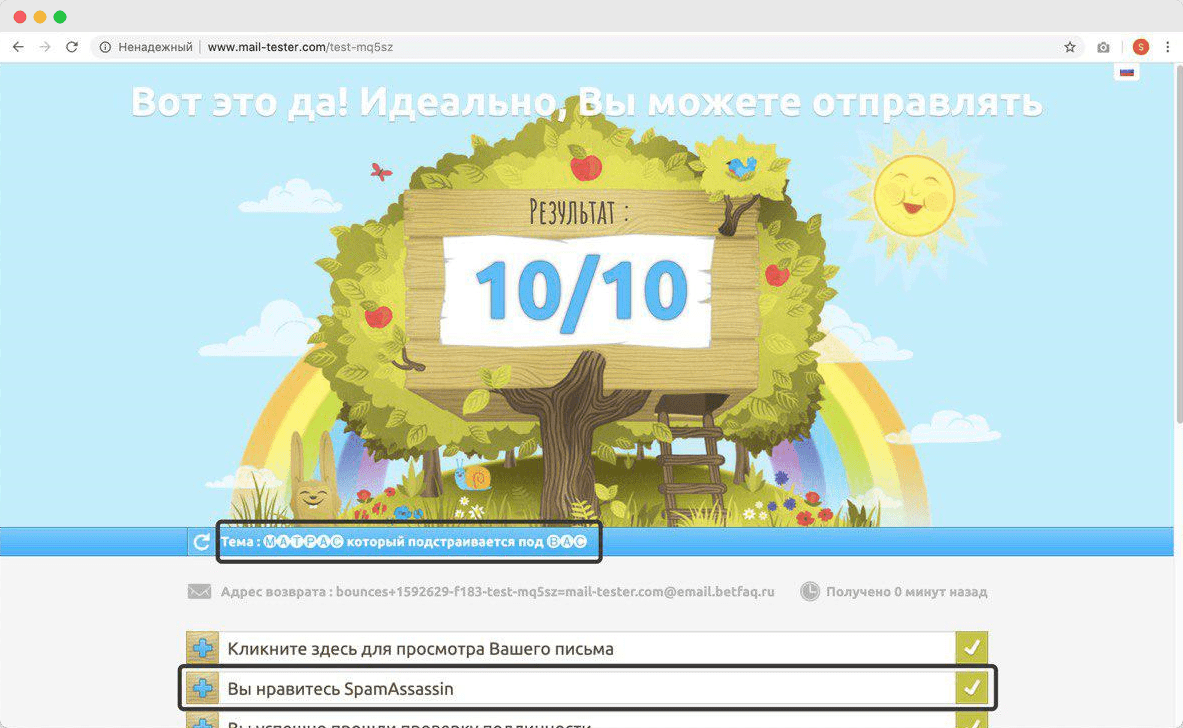Expand plus icon for Вы нравитесь SpamAssassin
Screen dimensions: 1183x728
[x=202, y=688]
